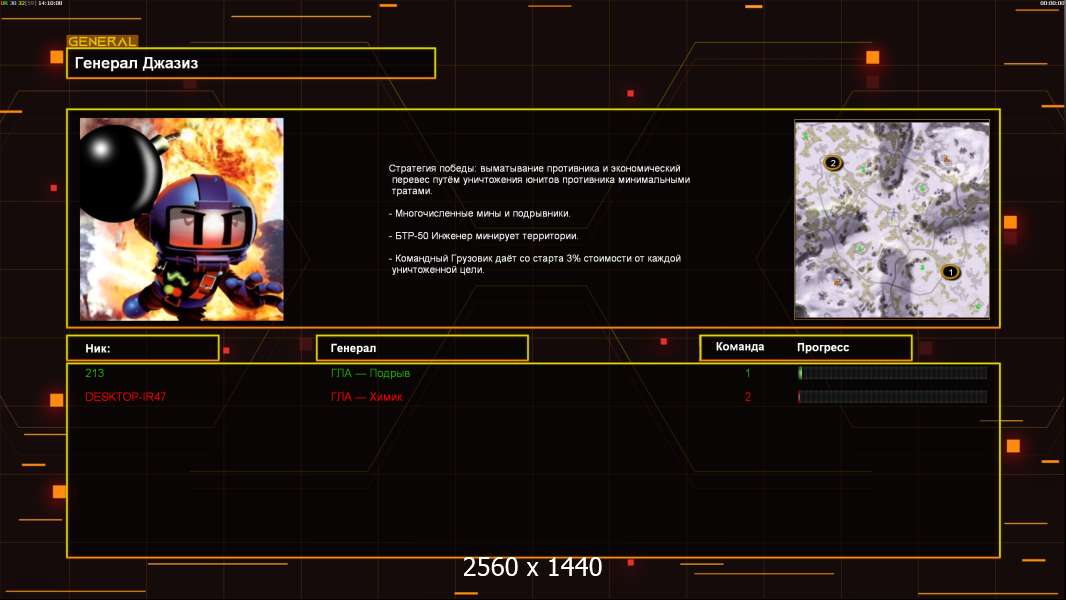Select start position marker 2 on the map

(833, 163)
